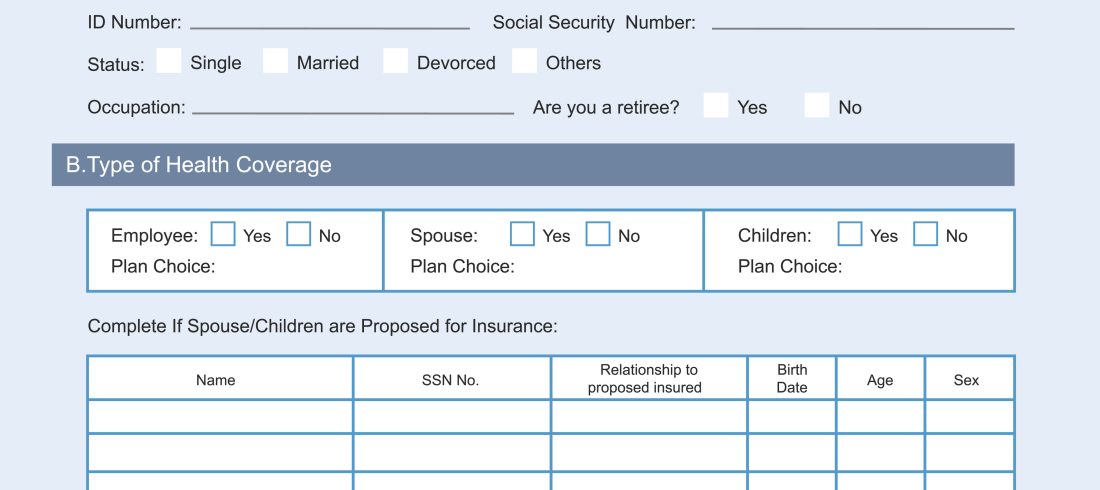This screenshot has height=490, width=1100.
Task: Click first row Name table cell
Action: (x=220, y=416)
